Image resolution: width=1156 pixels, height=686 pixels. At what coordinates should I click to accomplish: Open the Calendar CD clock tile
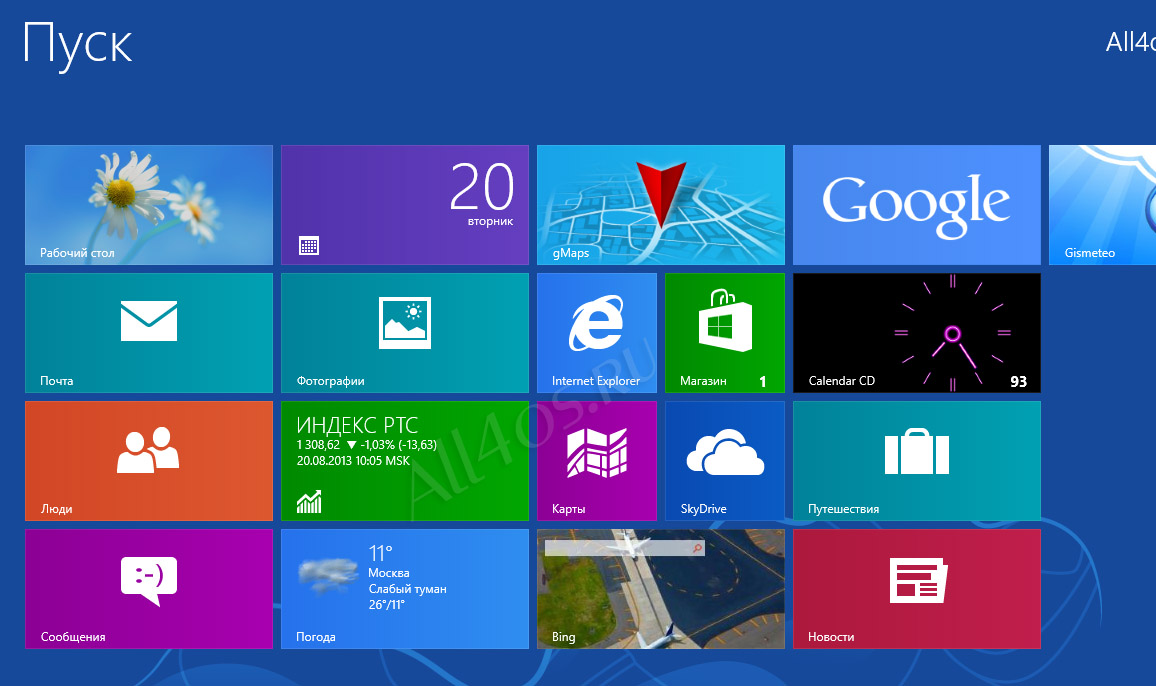(x=916, y=333)
